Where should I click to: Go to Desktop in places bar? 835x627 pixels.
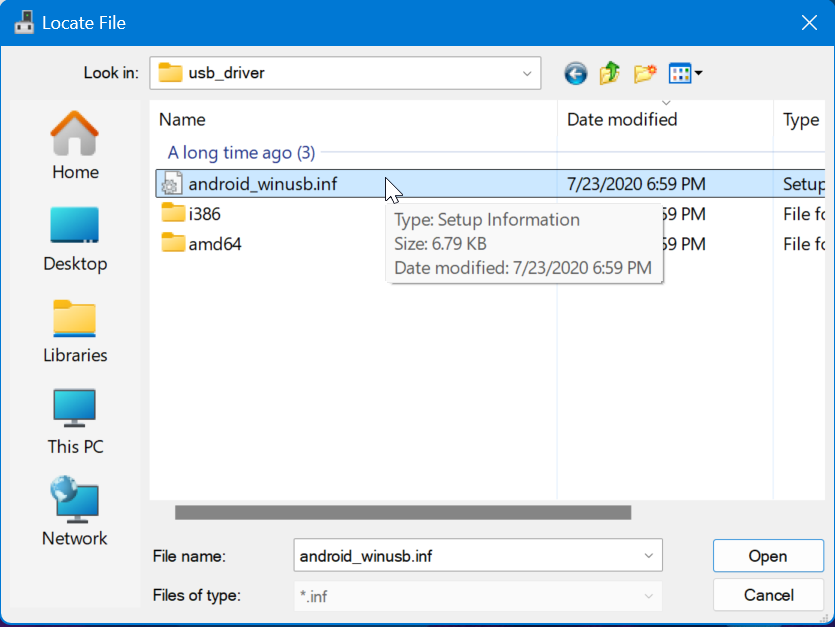[75, 239]
